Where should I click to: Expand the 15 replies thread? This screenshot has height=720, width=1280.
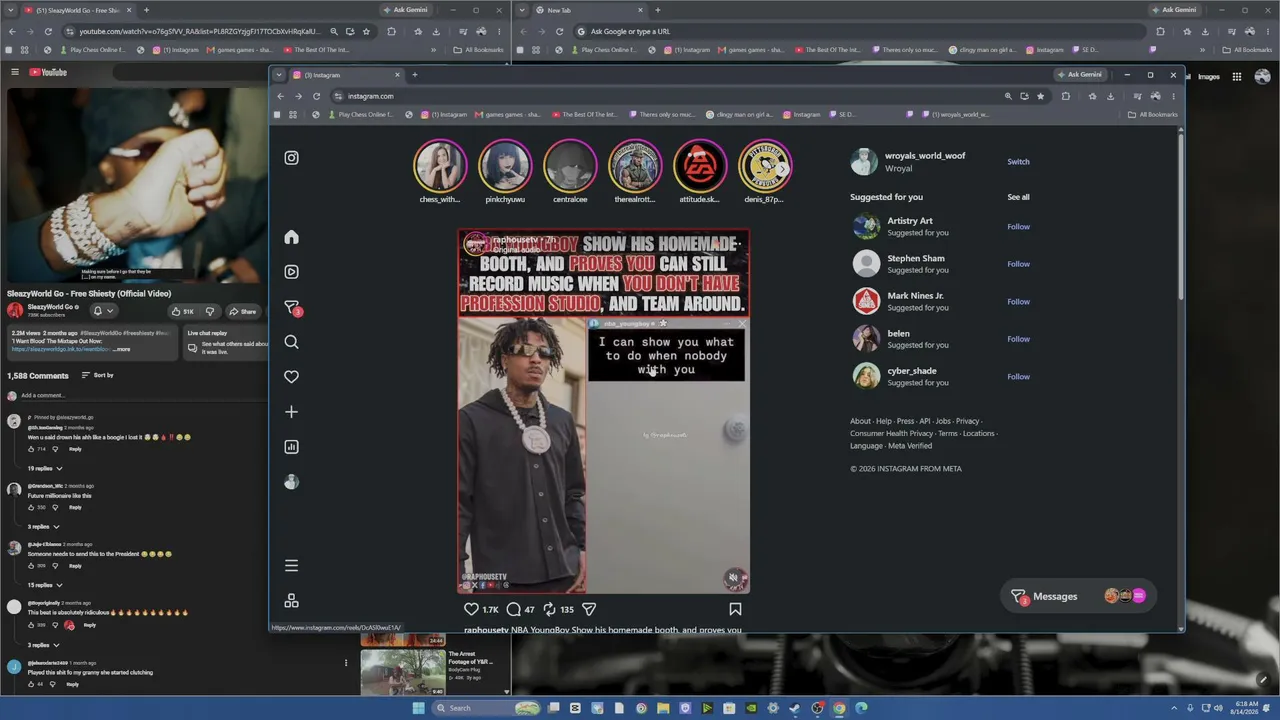tap(45, 585)
